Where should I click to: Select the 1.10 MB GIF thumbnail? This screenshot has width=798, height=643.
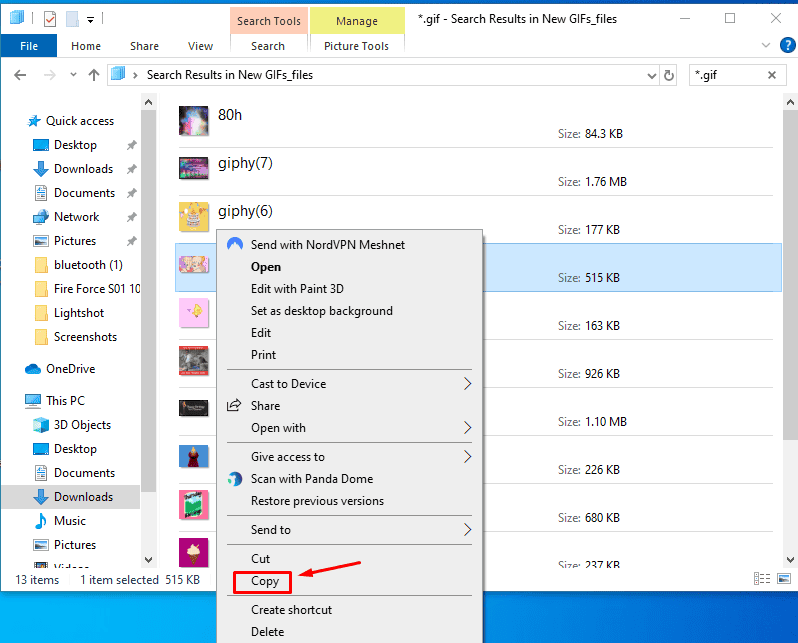[x=193, y=408]
